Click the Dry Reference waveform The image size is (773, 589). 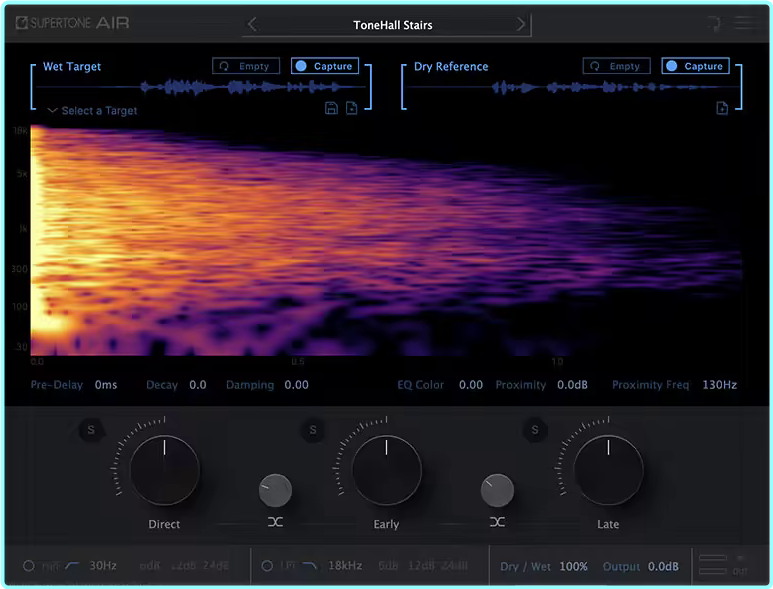573,88
